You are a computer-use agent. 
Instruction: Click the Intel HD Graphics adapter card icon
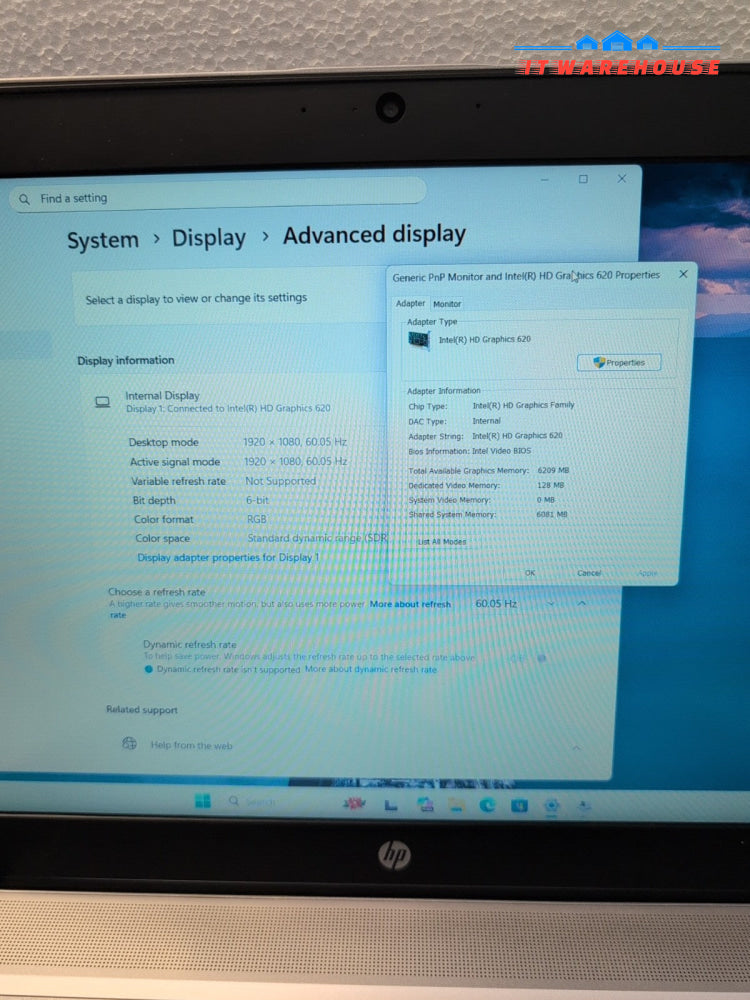pos(419,340)
